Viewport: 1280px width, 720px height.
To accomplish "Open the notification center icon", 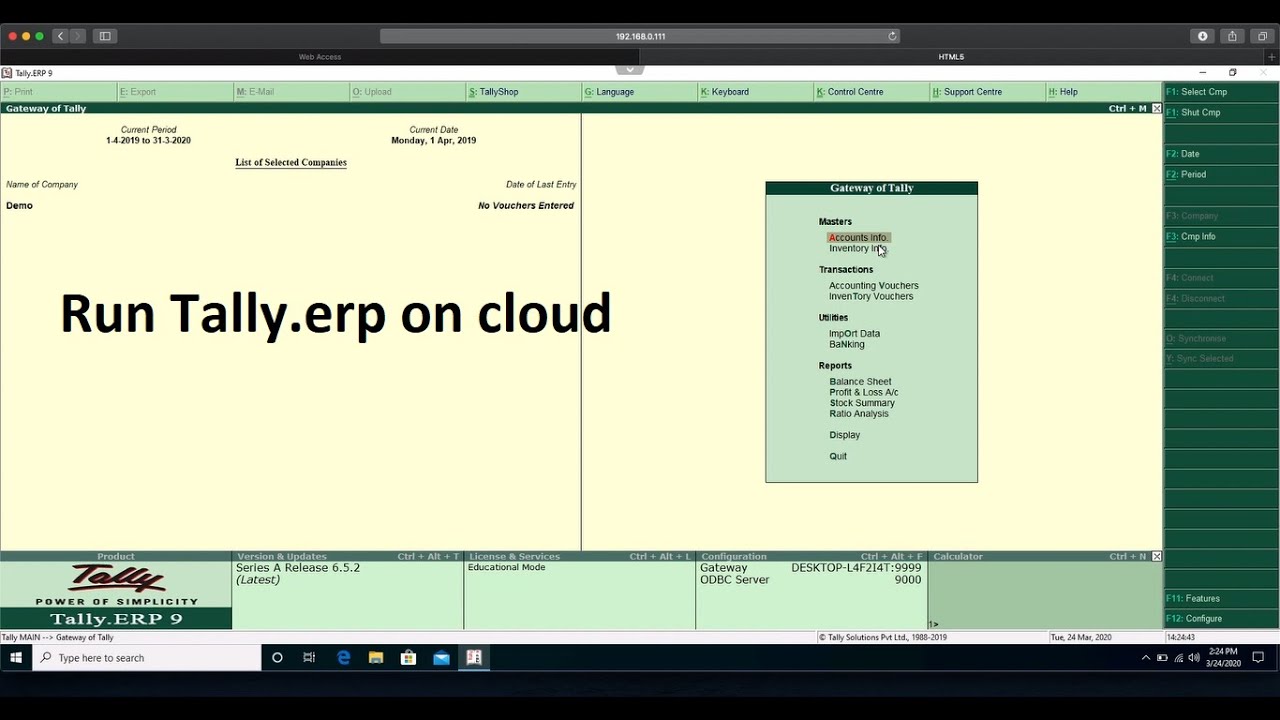I will [x=1258, y=658].
